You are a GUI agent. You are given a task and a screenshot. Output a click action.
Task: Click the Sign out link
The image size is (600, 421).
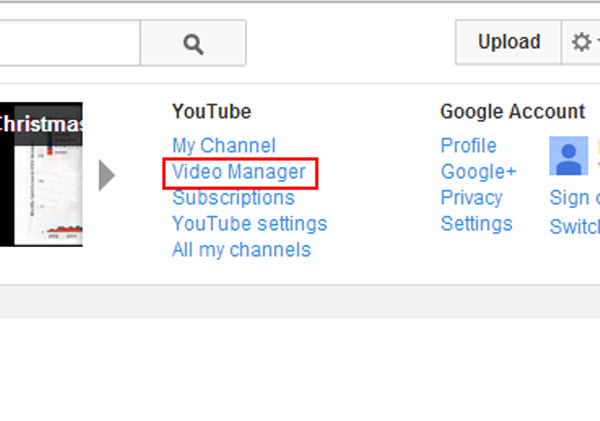click(575, 198)
